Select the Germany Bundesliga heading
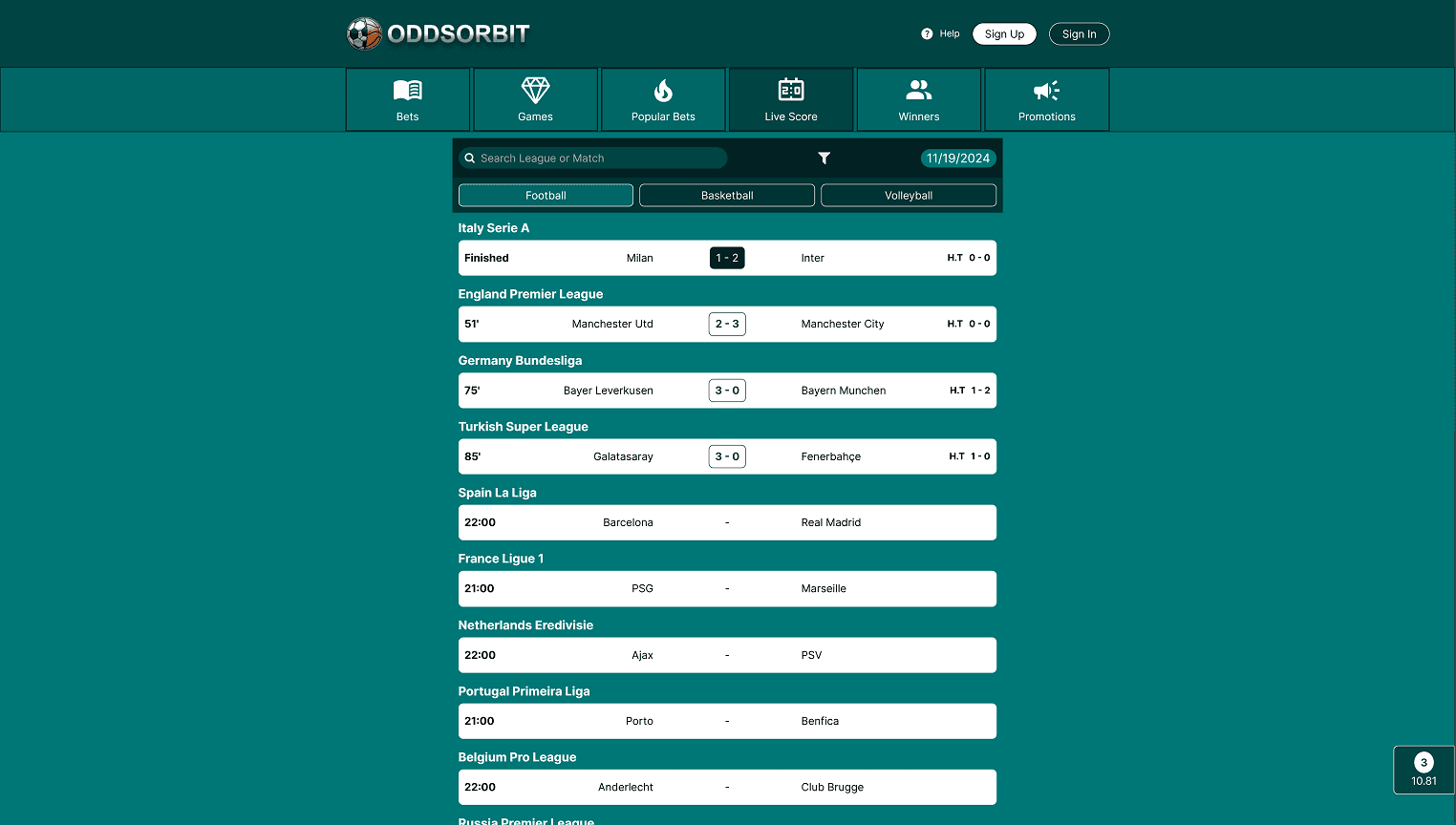1456x825 pixels. pyautogui.click(x=520, y=360)
